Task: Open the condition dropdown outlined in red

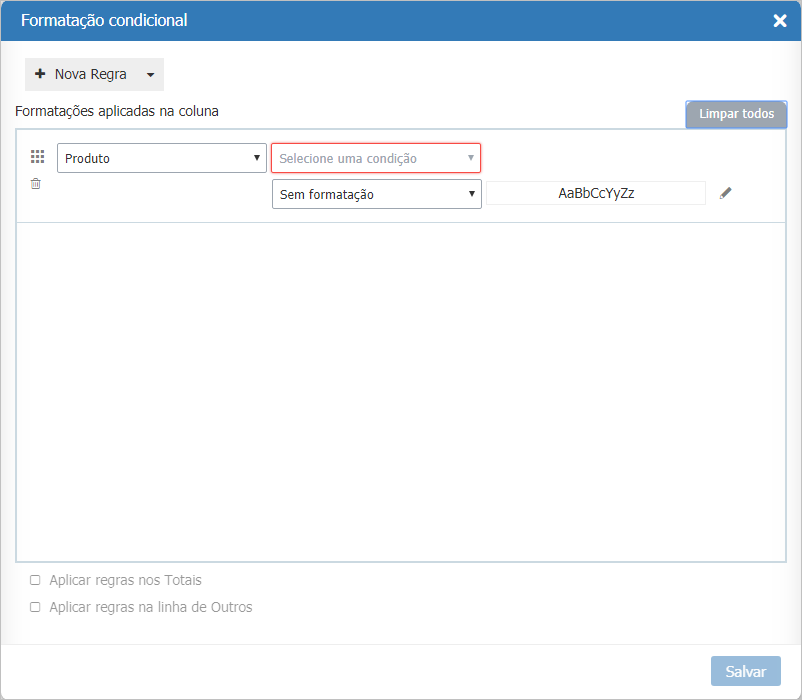Action: coord(375,158)
